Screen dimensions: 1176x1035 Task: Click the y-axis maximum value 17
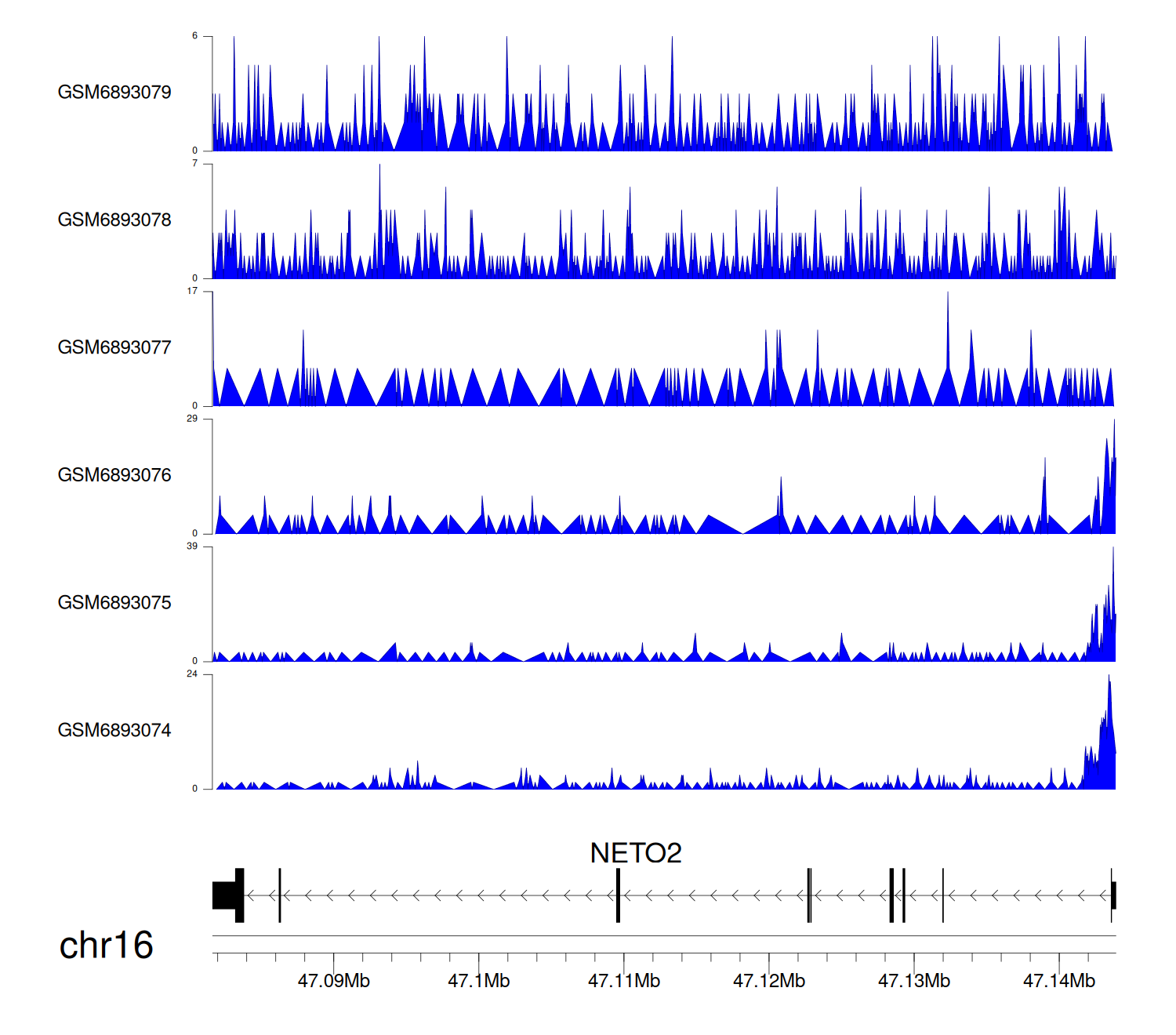(x=192, y=291)
